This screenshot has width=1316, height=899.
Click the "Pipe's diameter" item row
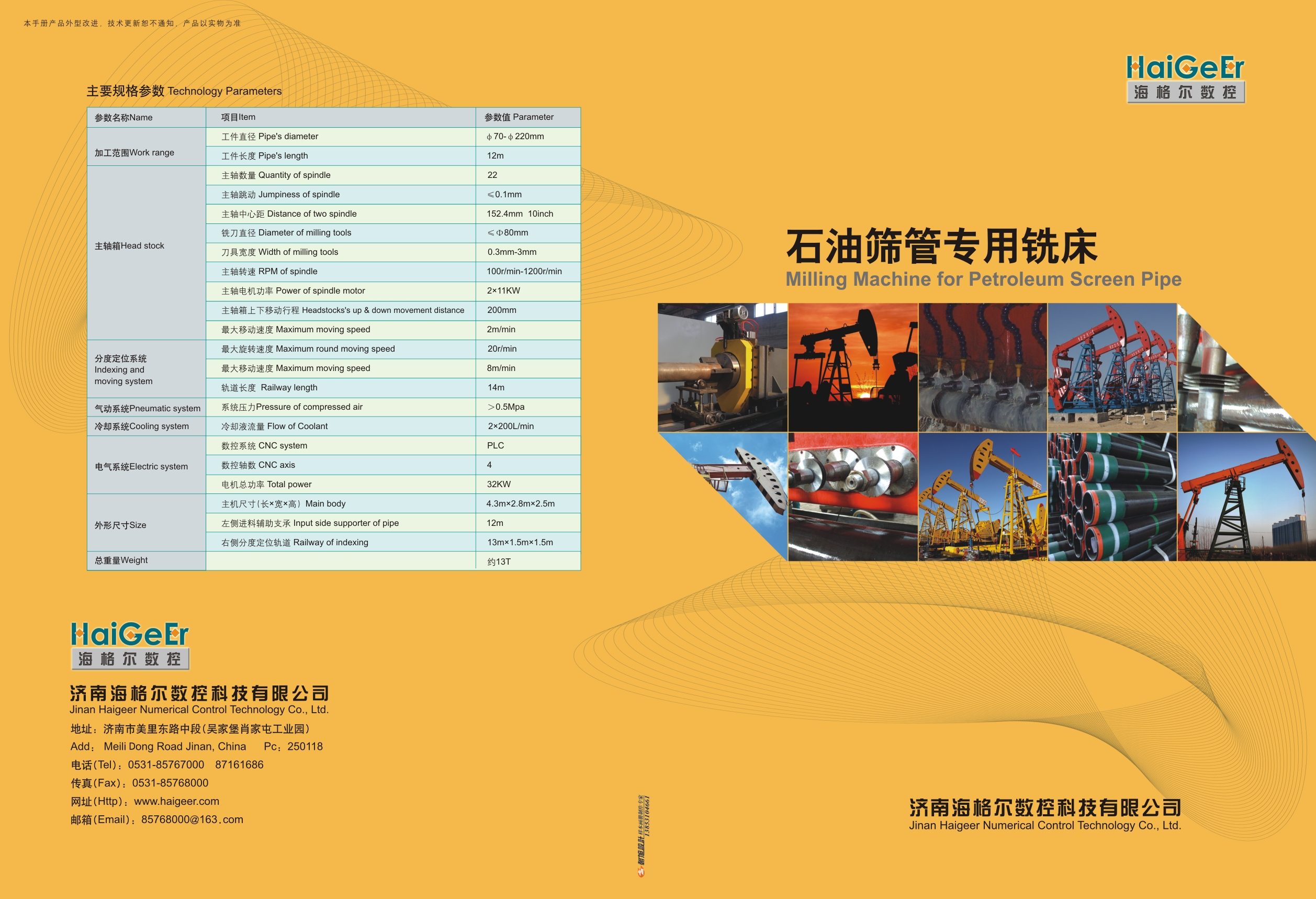341,137
